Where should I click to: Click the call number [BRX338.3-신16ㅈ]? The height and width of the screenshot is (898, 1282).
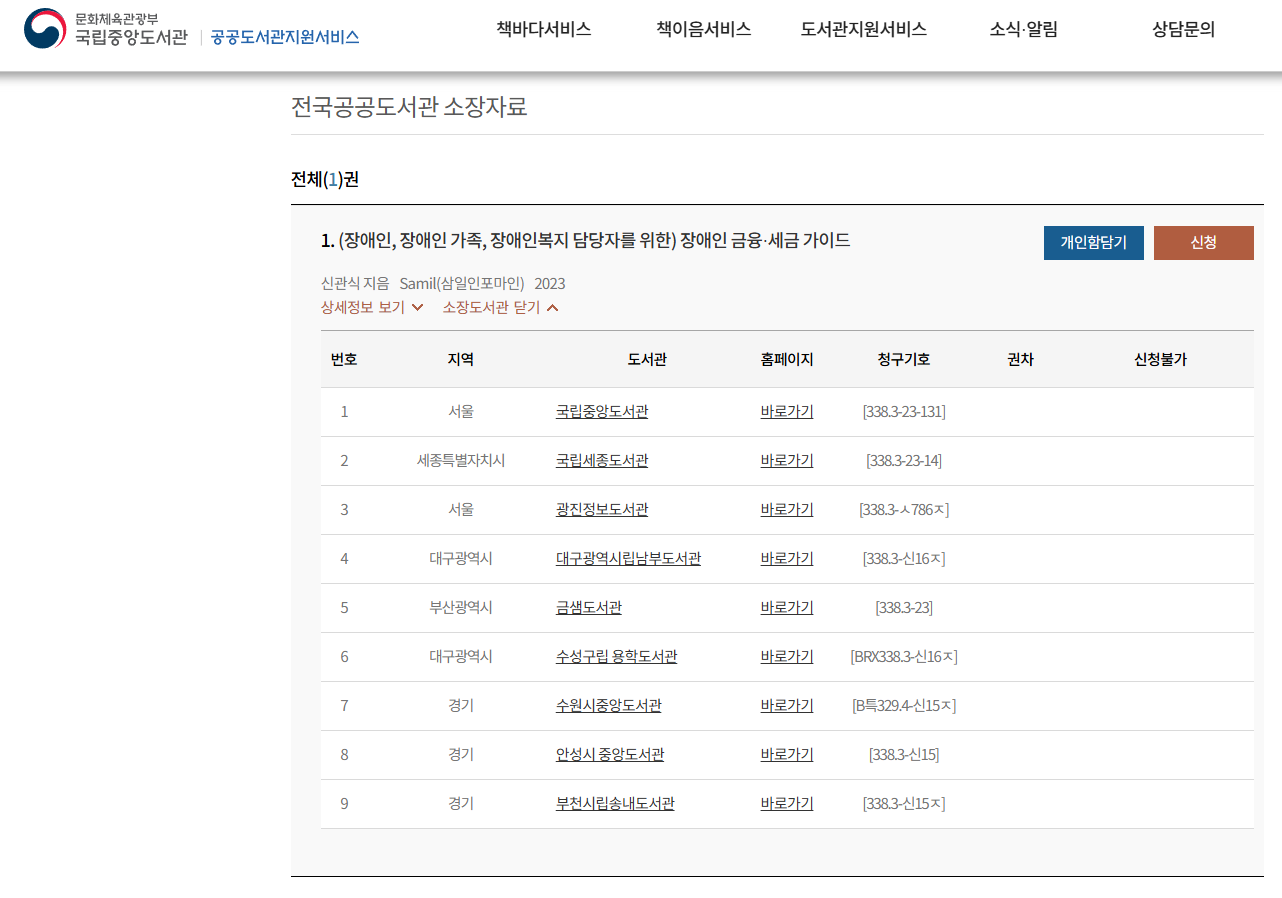coord(904,656)
